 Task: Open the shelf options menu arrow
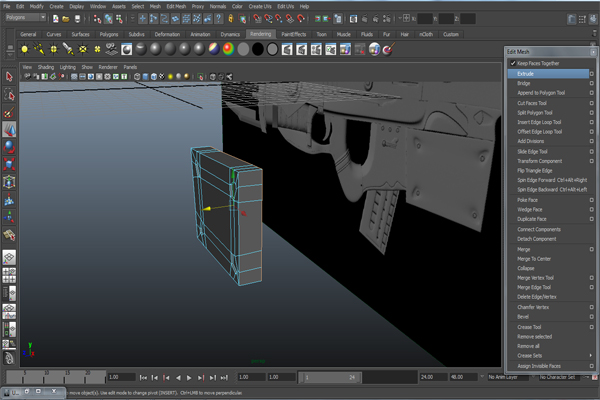[10, 56]
